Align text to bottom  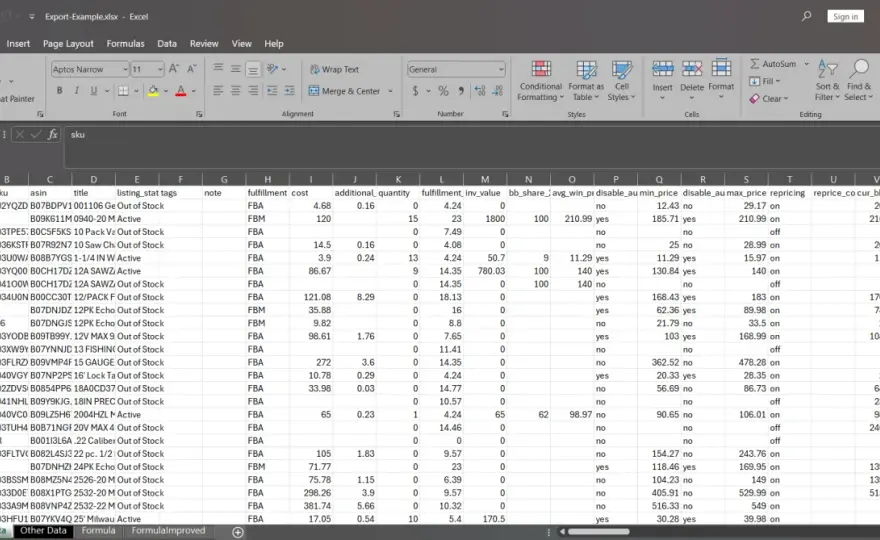click(x=253, y=69)
